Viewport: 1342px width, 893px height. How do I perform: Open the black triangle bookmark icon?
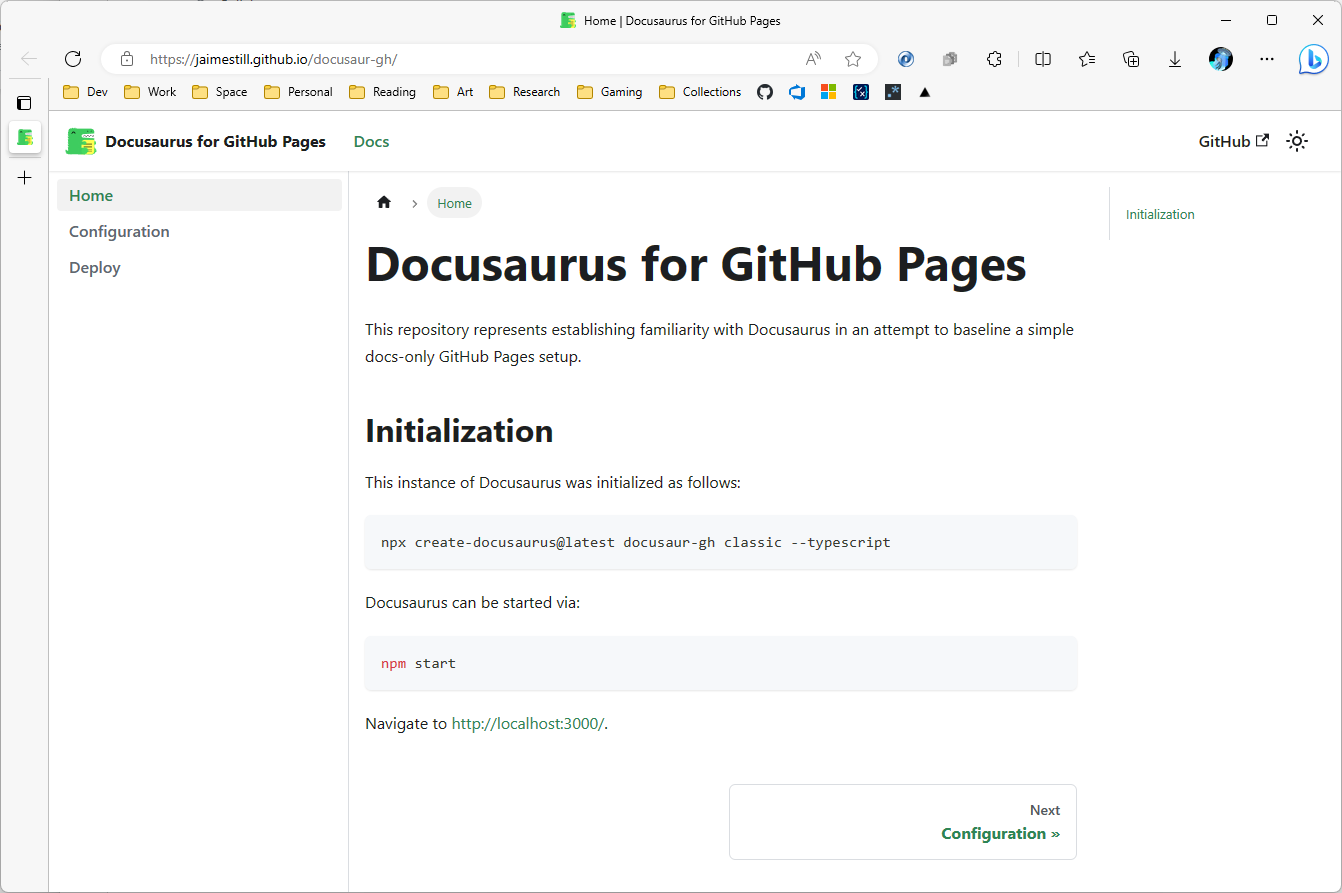point(925,92)
